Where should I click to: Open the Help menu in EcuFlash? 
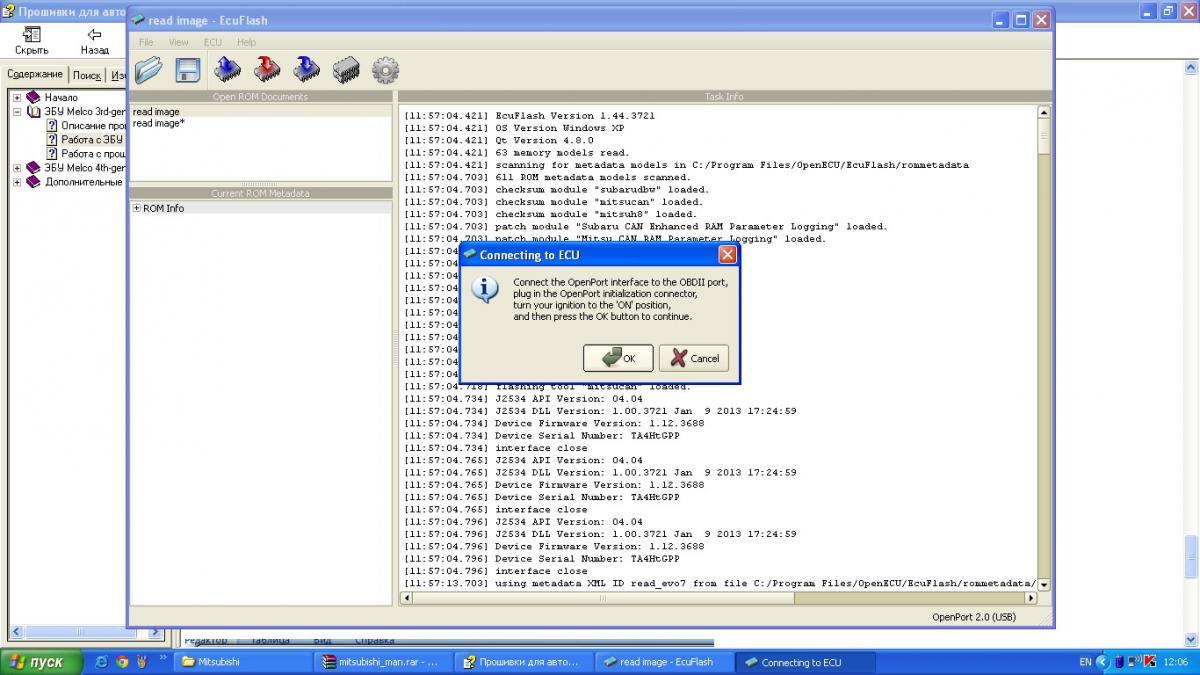click(x=246, y=42)
